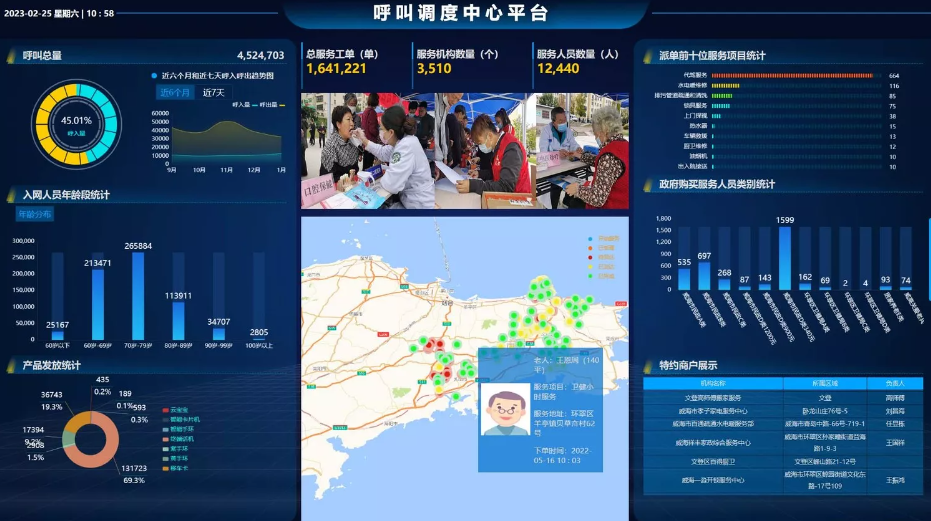This screenshot has width=931, height=521.
Task: Select the merchant row 卧龙山庄76号-5
Action: 783,411
